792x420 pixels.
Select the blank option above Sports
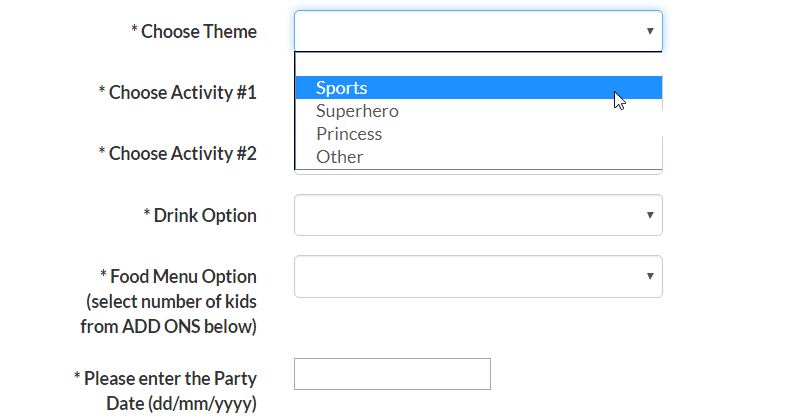[x=478, y=65]
